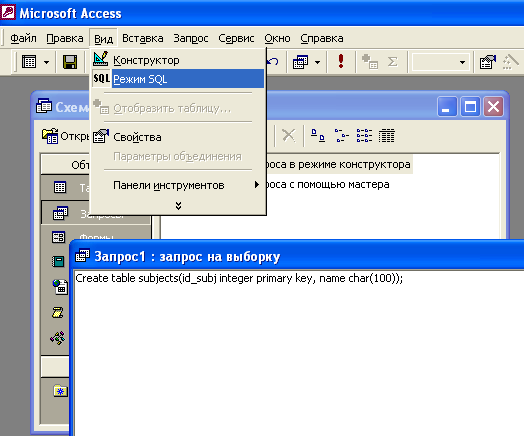Choose Свойства in the Вид menu
The height and width of the screenshot is (436, 524).
178,137
